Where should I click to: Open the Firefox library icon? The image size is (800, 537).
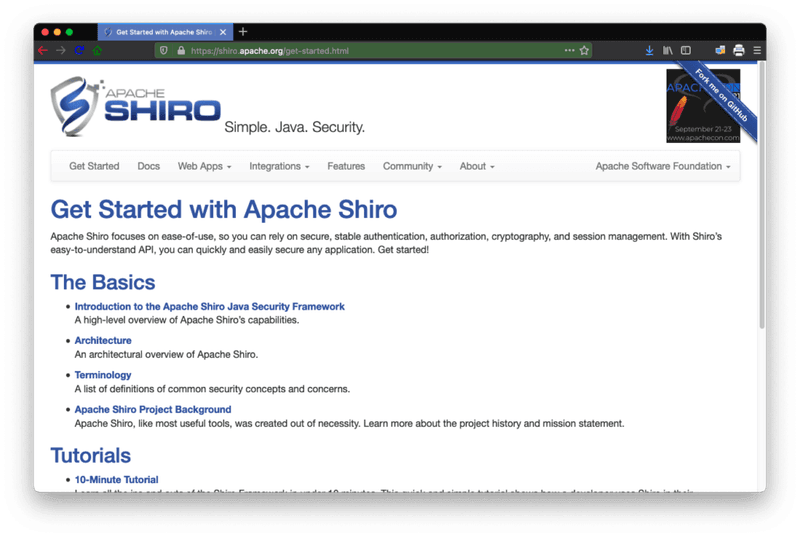coord(667,50)
